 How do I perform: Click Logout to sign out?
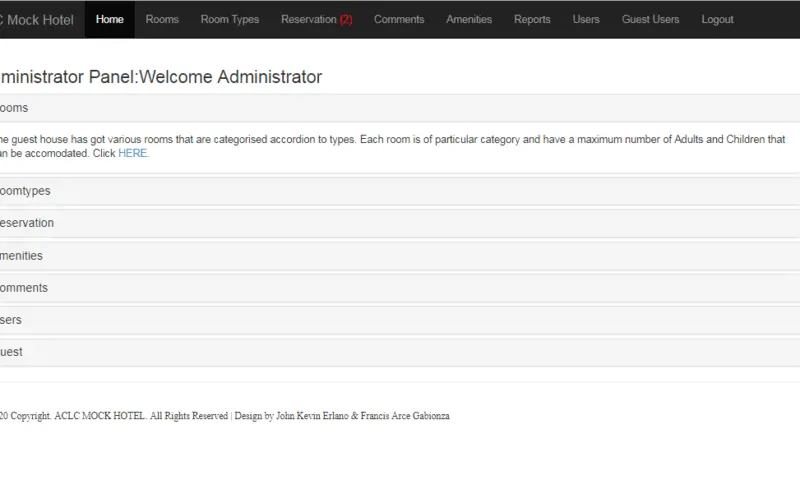(x=717, y=19)
